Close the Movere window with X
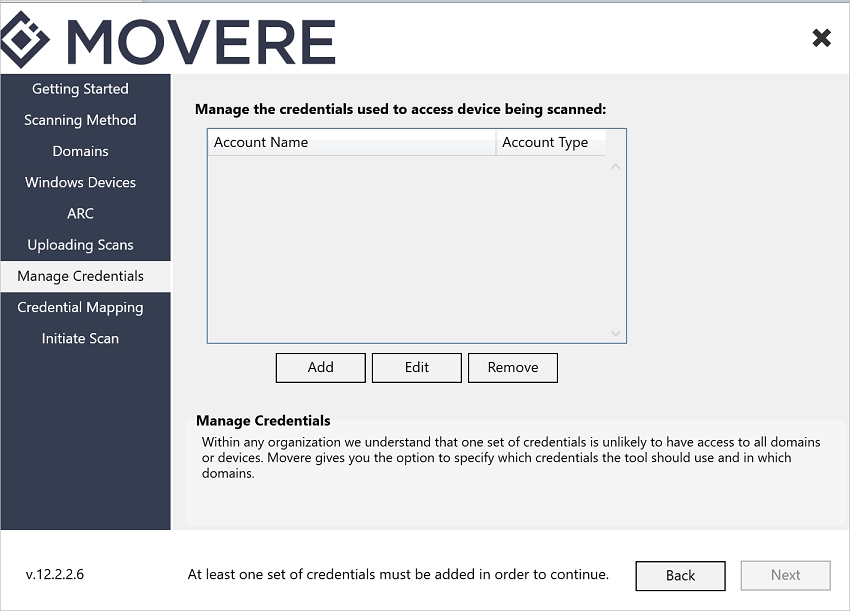850x611 pixels. click(x=821, y=38)
